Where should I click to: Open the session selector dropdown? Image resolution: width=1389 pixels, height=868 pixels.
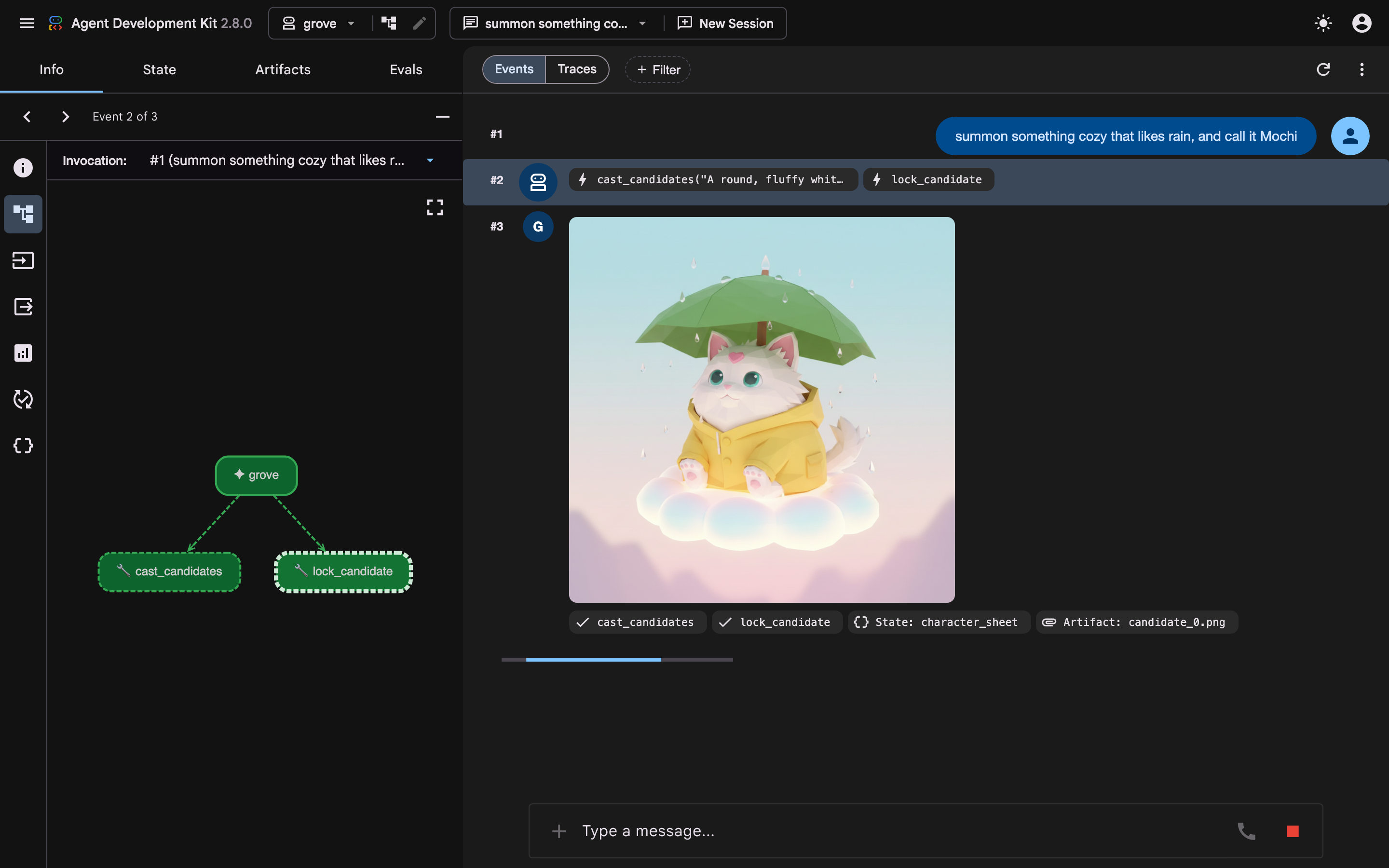click(556, 24)
